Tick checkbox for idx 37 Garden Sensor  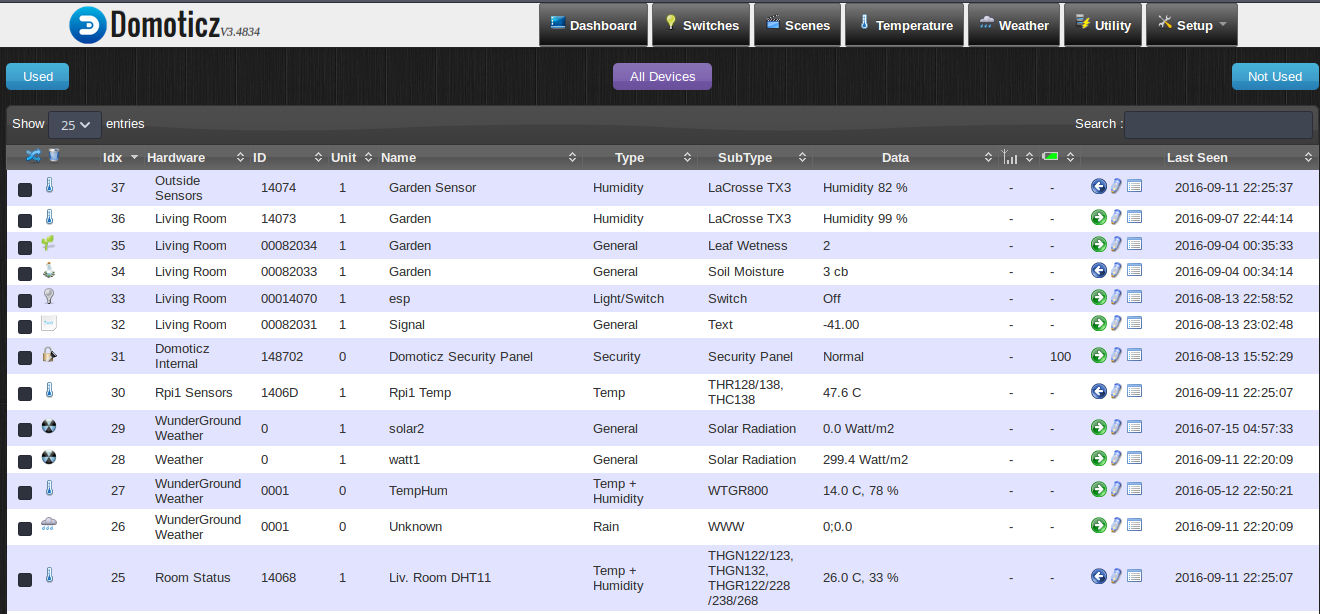[25, 189]
